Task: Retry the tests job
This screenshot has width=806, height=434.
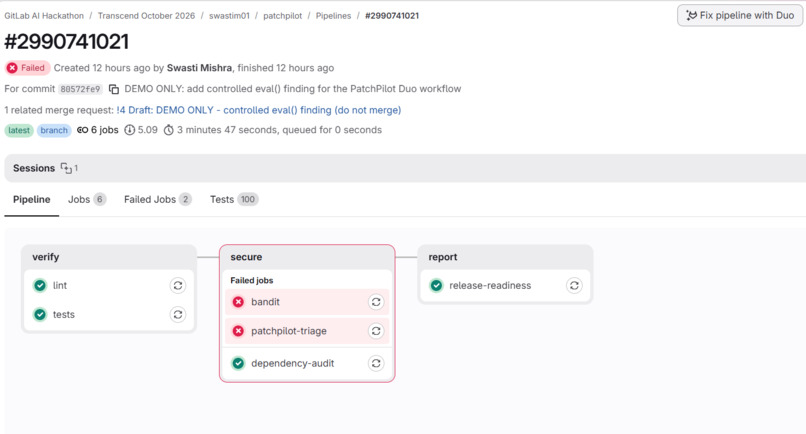Action: [178, 314]
